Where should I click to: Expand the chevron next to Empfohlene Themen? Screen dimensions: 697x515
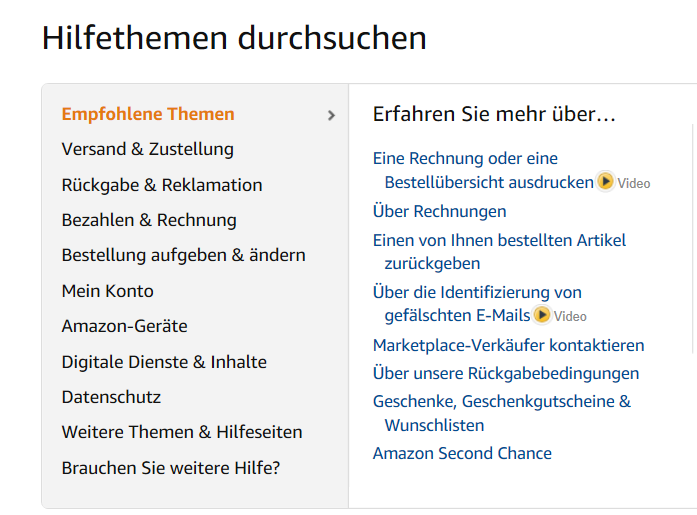click(331, 116)
